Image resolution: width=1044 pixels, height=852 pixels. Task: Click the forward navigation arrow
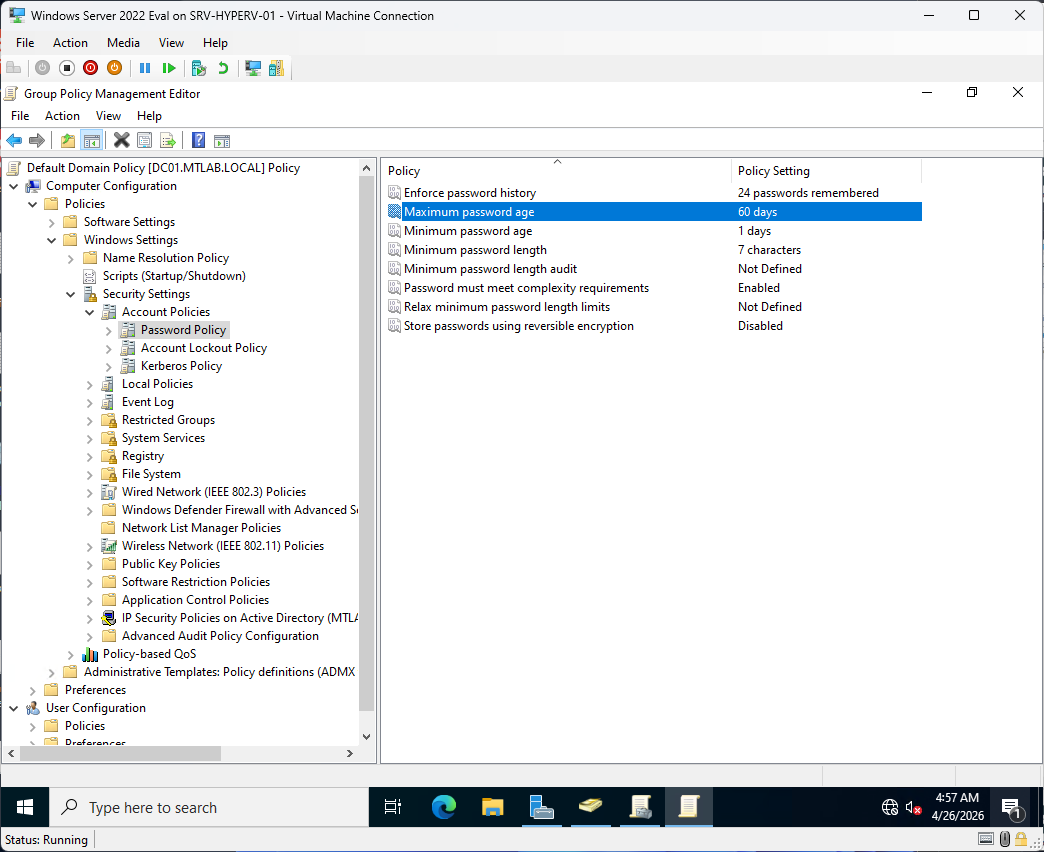click(37, 140)
